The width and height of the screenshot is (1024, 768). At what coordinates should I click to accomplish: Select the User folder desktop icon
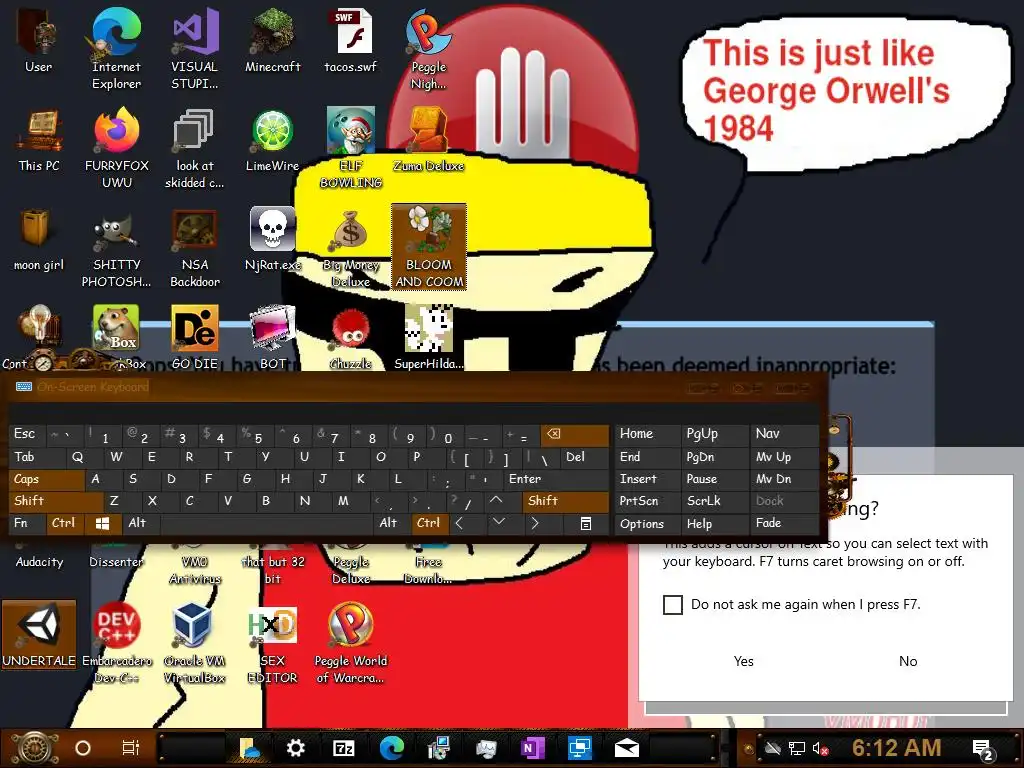pyautogui.click(x=39, y=40)
